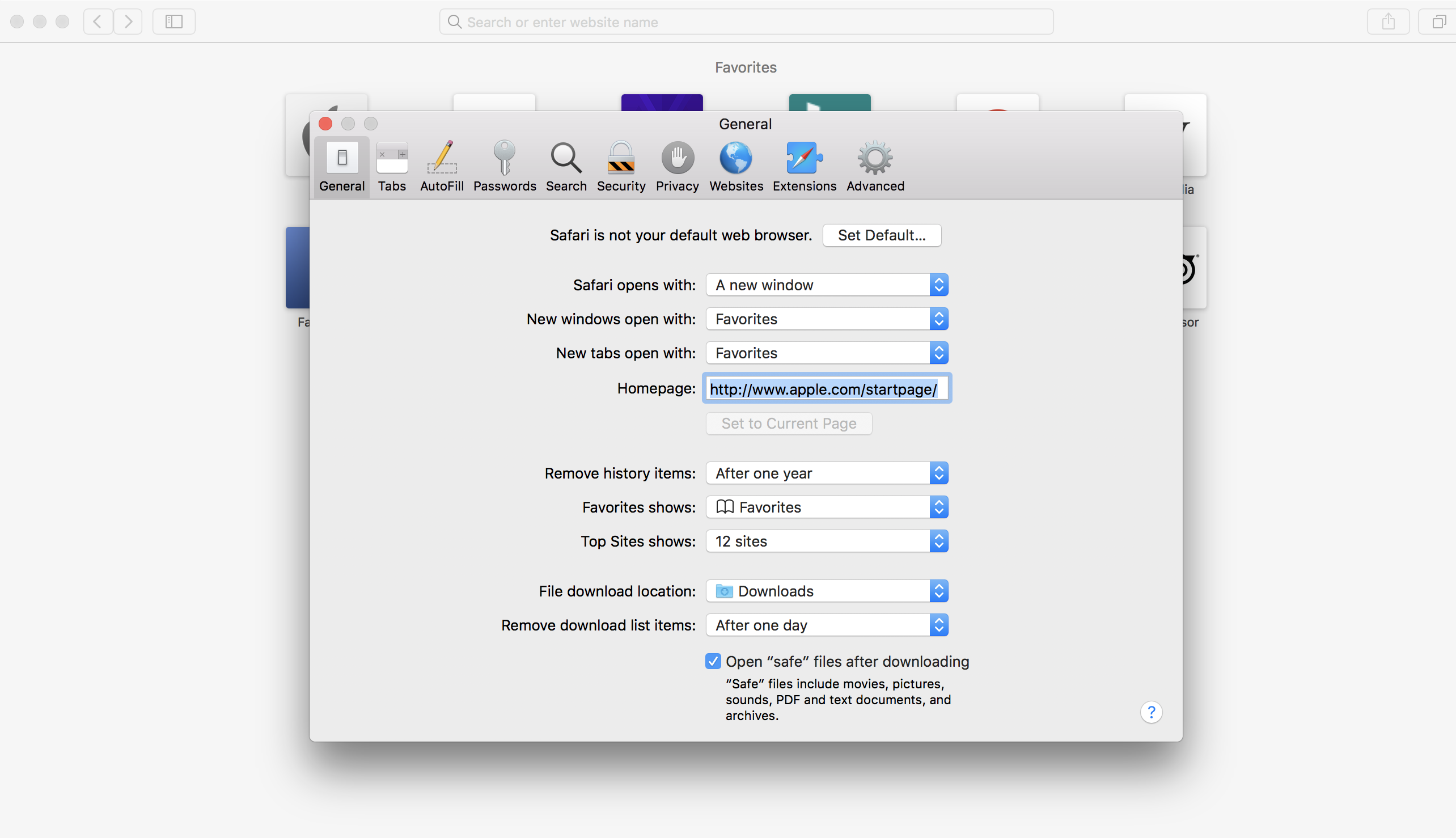Change the File download location popup

click(x=827, y=591)
